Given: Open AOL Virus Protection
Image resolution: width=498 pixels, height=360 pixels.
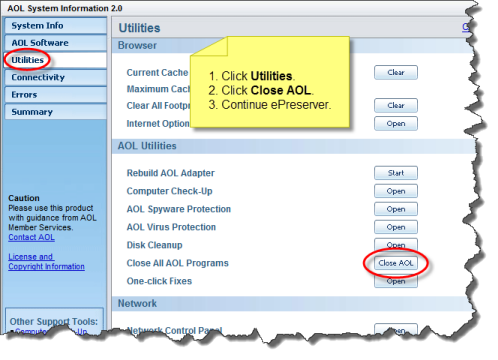Looking at the screenshot, I should 396,227.
